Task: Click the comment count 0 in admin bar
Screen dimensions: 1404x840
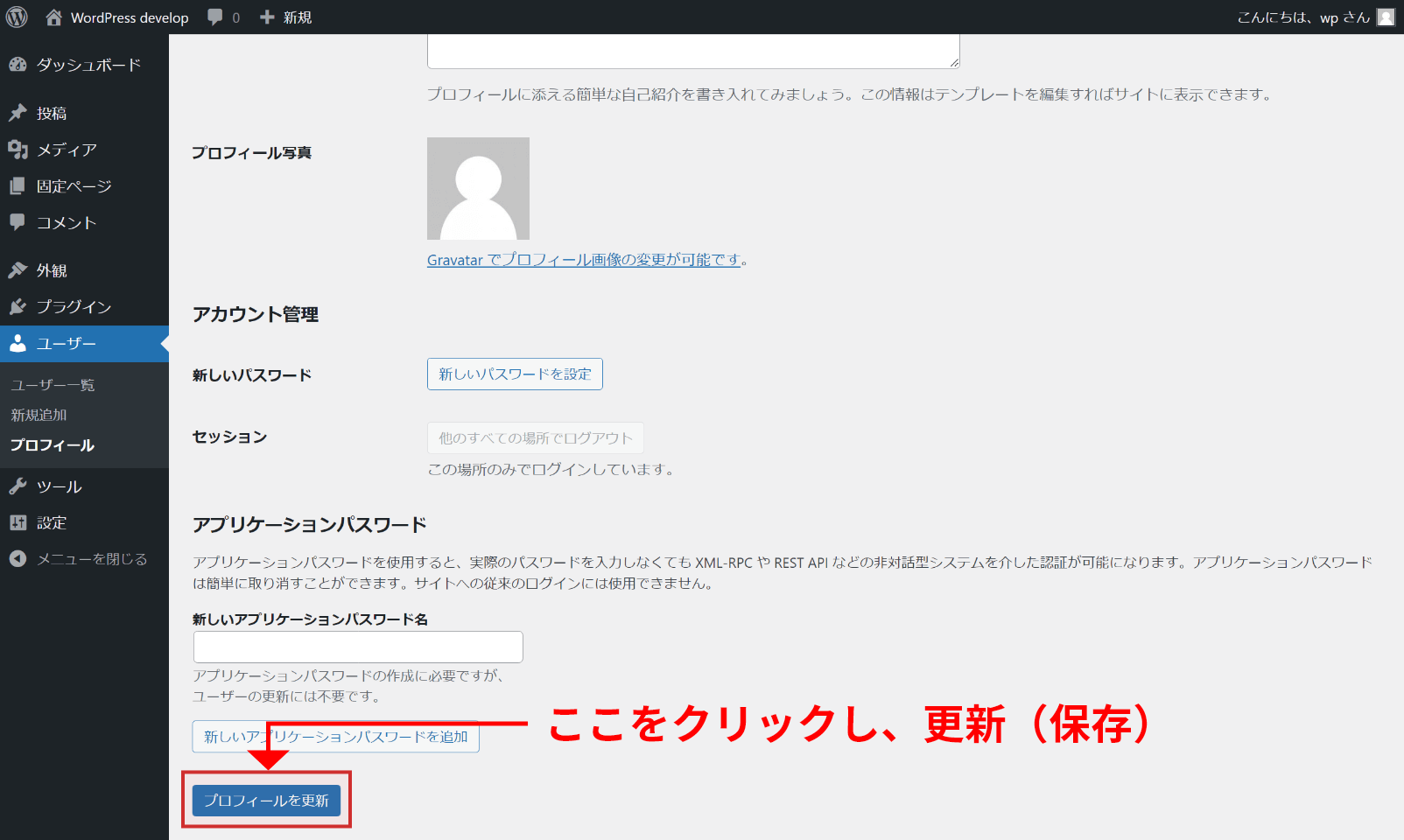Action: (236, 17)
